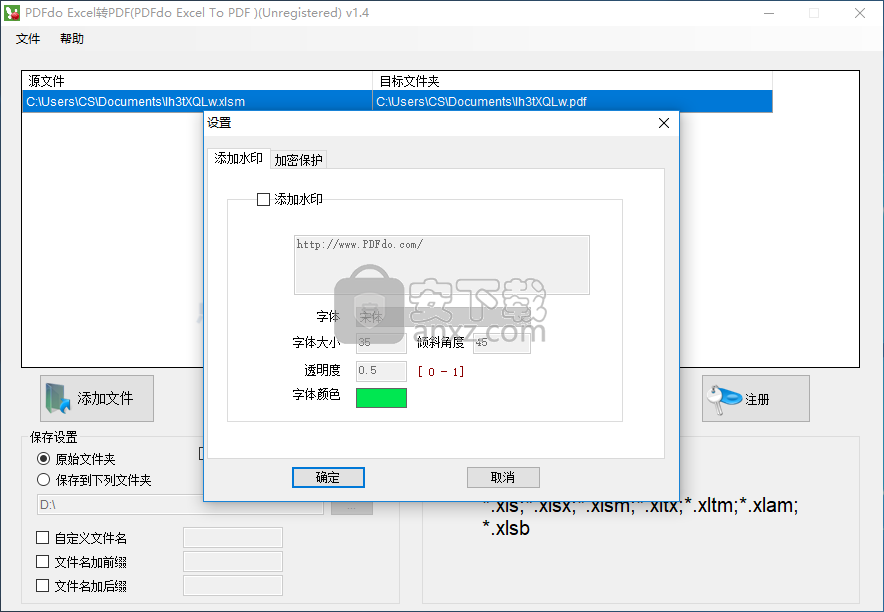This screenshot has width=884, height=612.
Task: Click the 添加文件 button label
Action: (x=105, y=398)
